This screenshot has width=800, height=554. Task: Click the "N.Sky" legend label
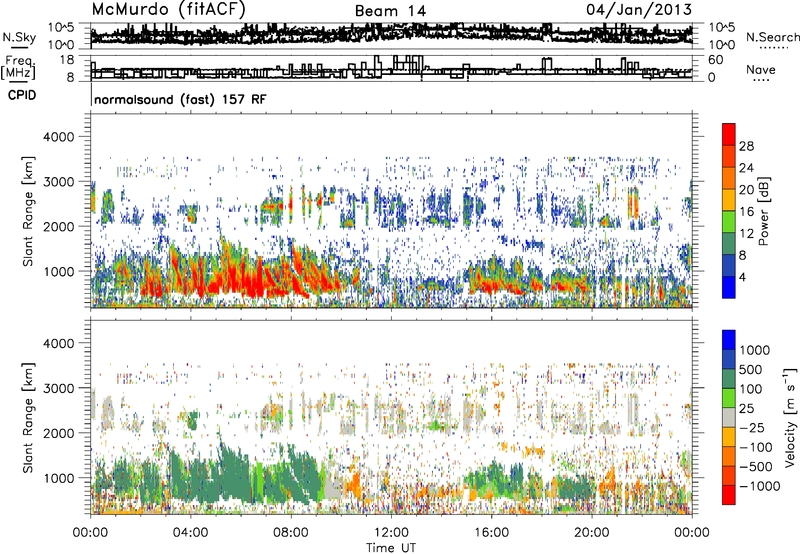(19, 37)
